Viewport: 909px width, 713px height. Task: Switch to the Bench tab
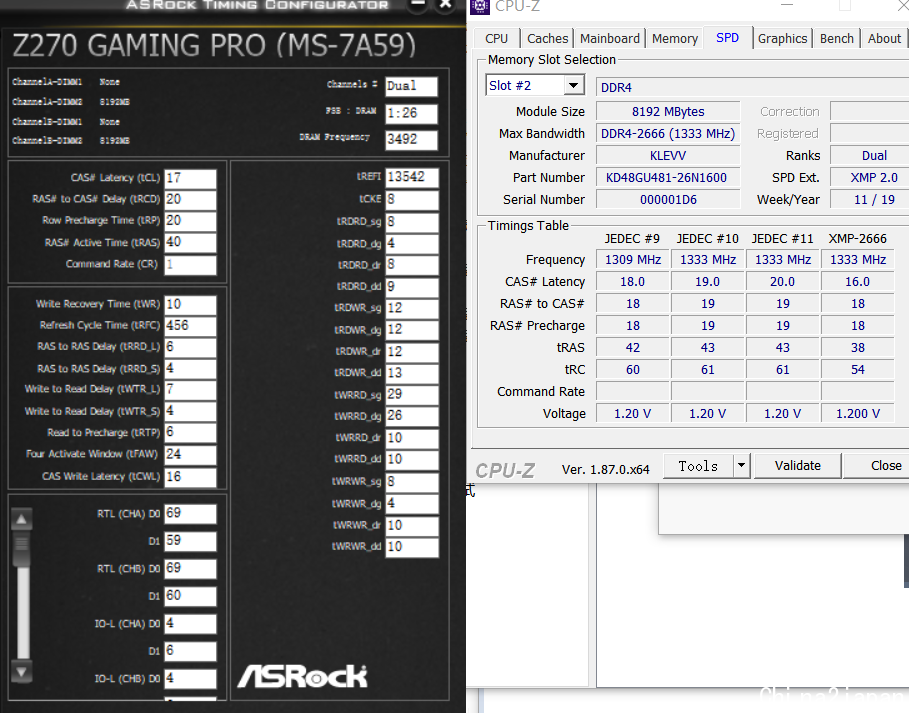coord(837,39)
